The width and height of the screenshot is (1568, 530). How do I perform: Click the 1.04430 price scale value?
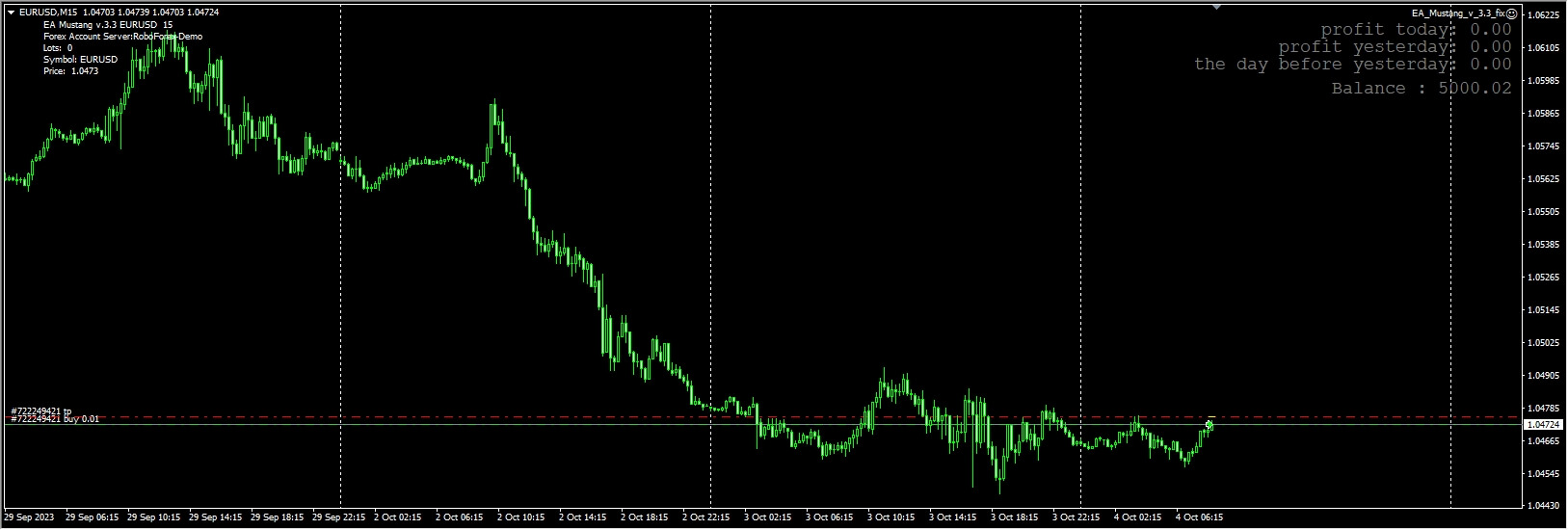1544,506
